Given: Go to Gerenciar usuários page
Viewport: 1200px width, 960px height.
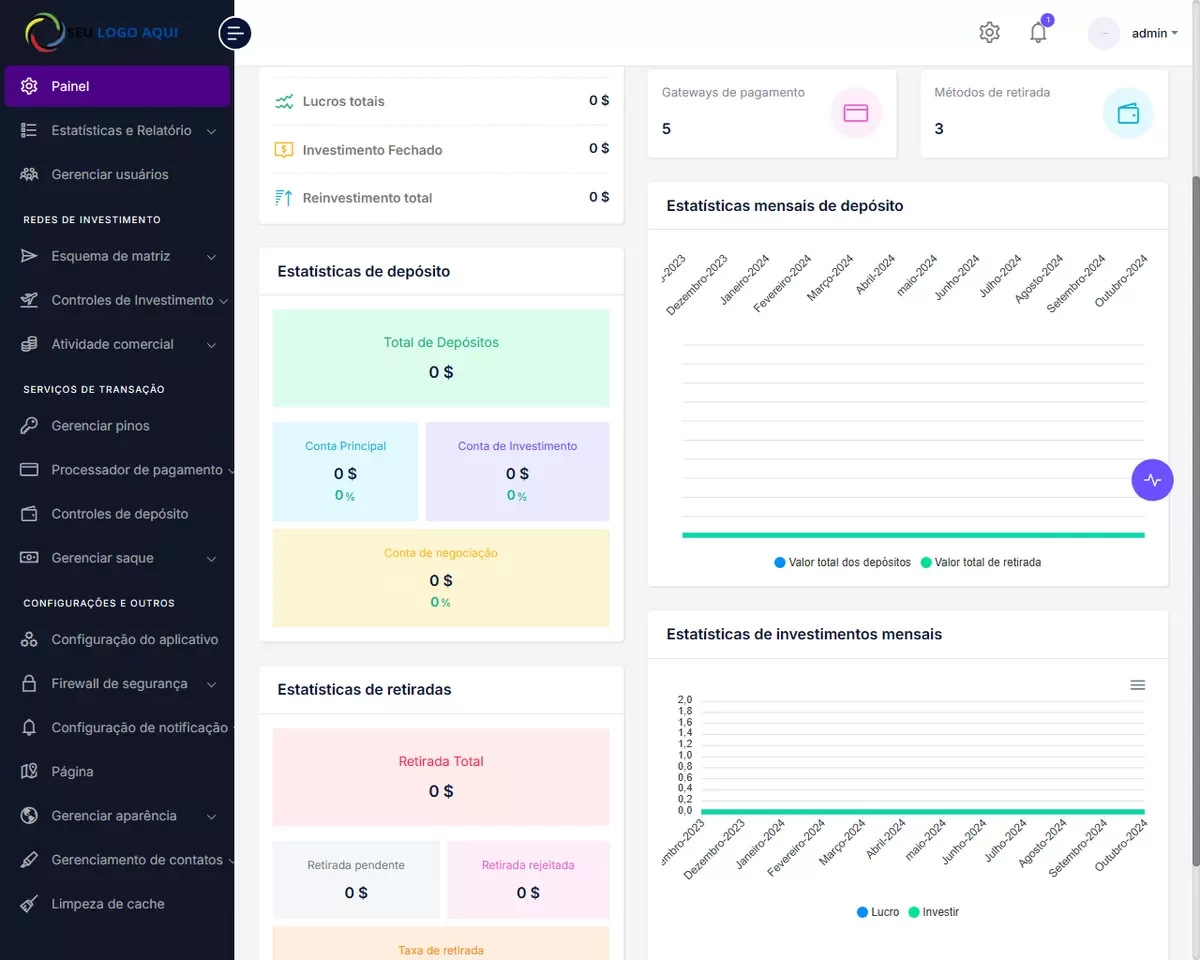Looking at the screenshot, I should (110, 174).
